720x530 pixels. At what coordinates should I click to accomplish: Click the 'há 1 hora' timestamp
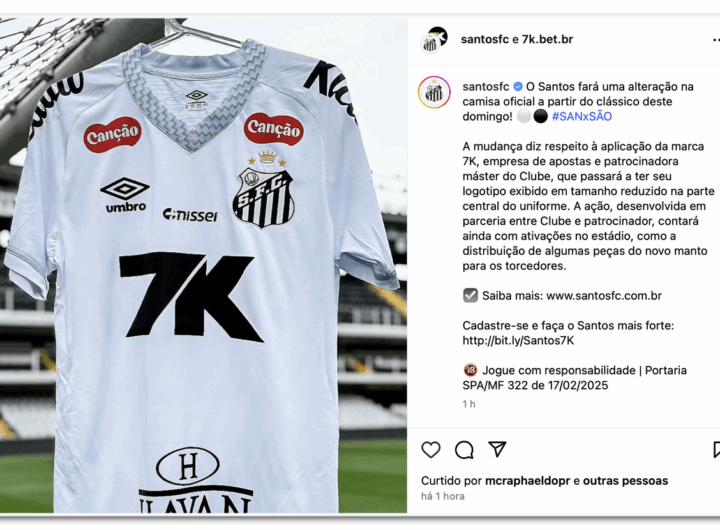coord(443,496)
